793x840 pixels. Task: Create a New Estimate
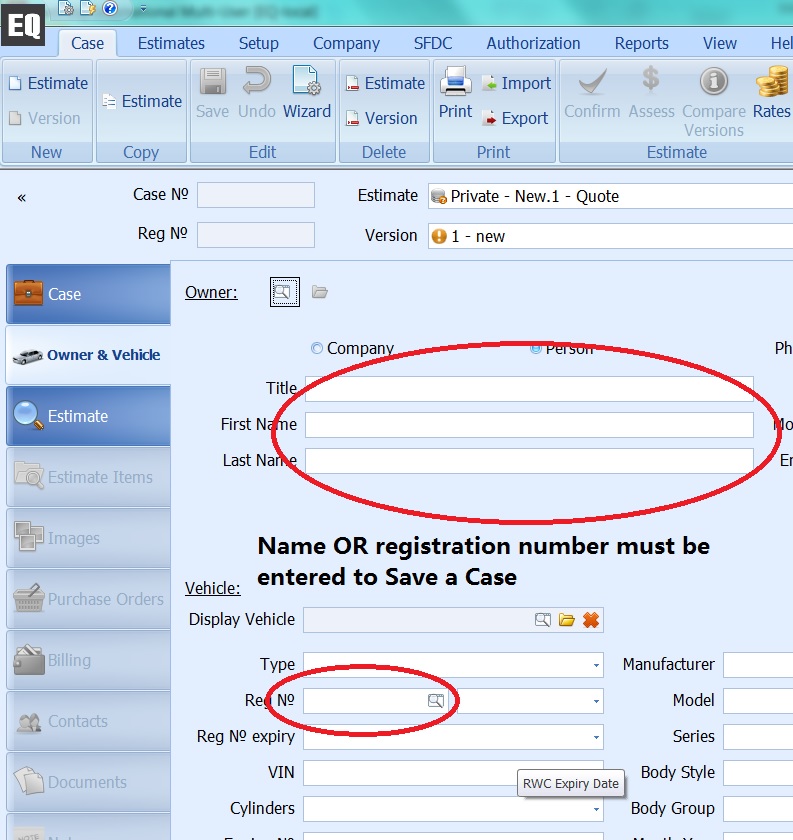pyautogui.click(x=48, y=83)
